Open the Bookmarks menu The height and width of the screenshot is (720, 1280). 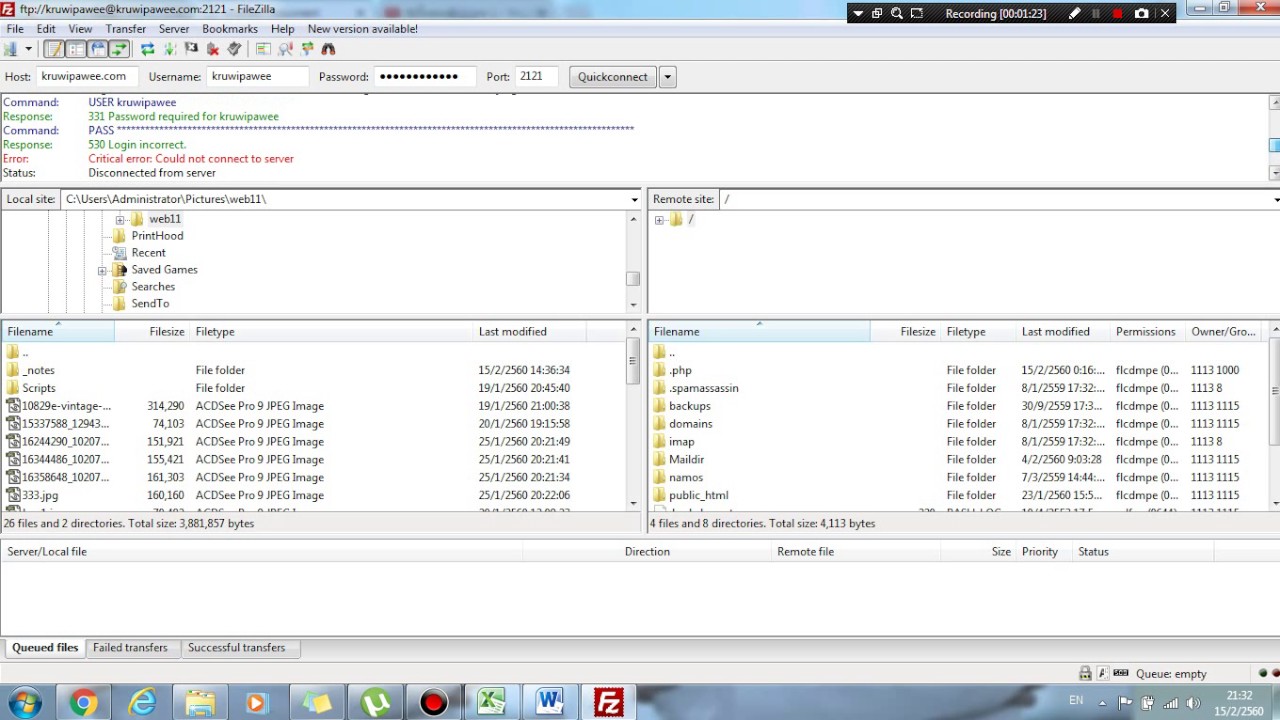[230, 29]
